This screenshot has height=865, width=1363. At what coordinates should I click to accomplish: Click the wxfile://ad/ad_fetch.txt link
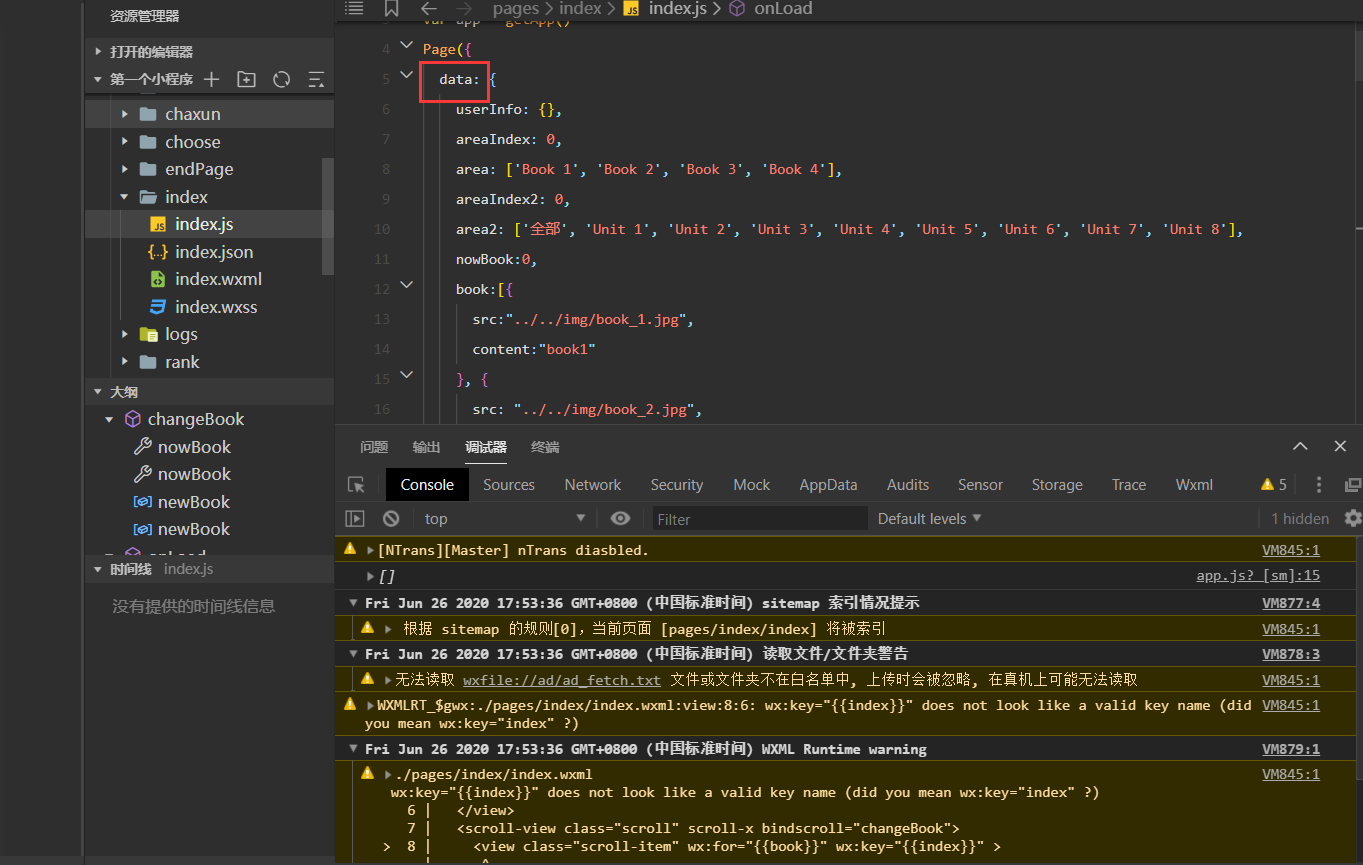(562, 680)
